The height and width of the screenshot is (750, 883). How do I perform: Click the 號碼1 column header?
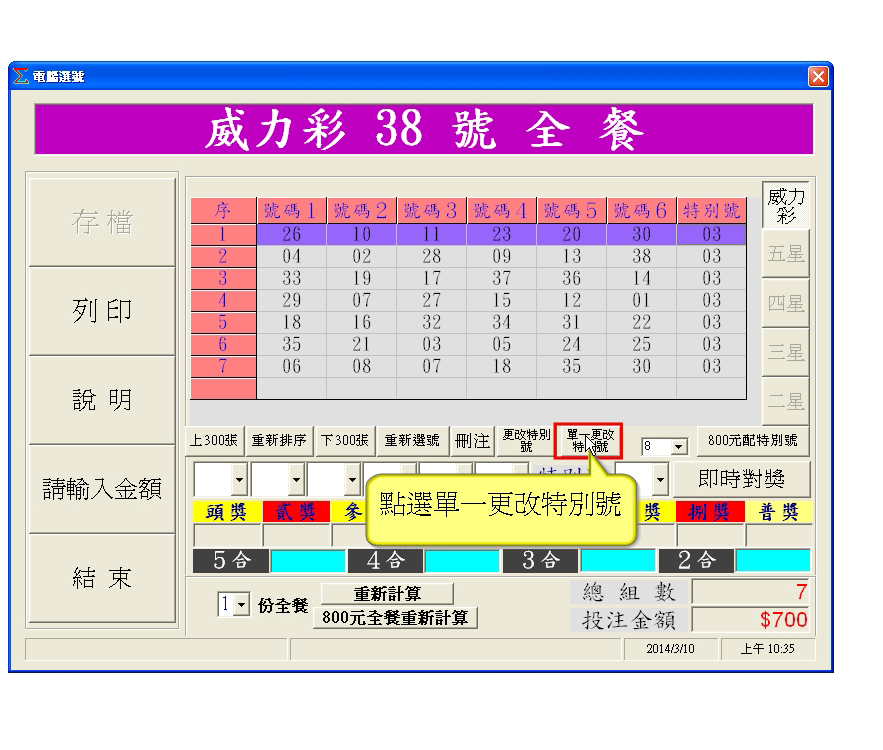(291, 211)
